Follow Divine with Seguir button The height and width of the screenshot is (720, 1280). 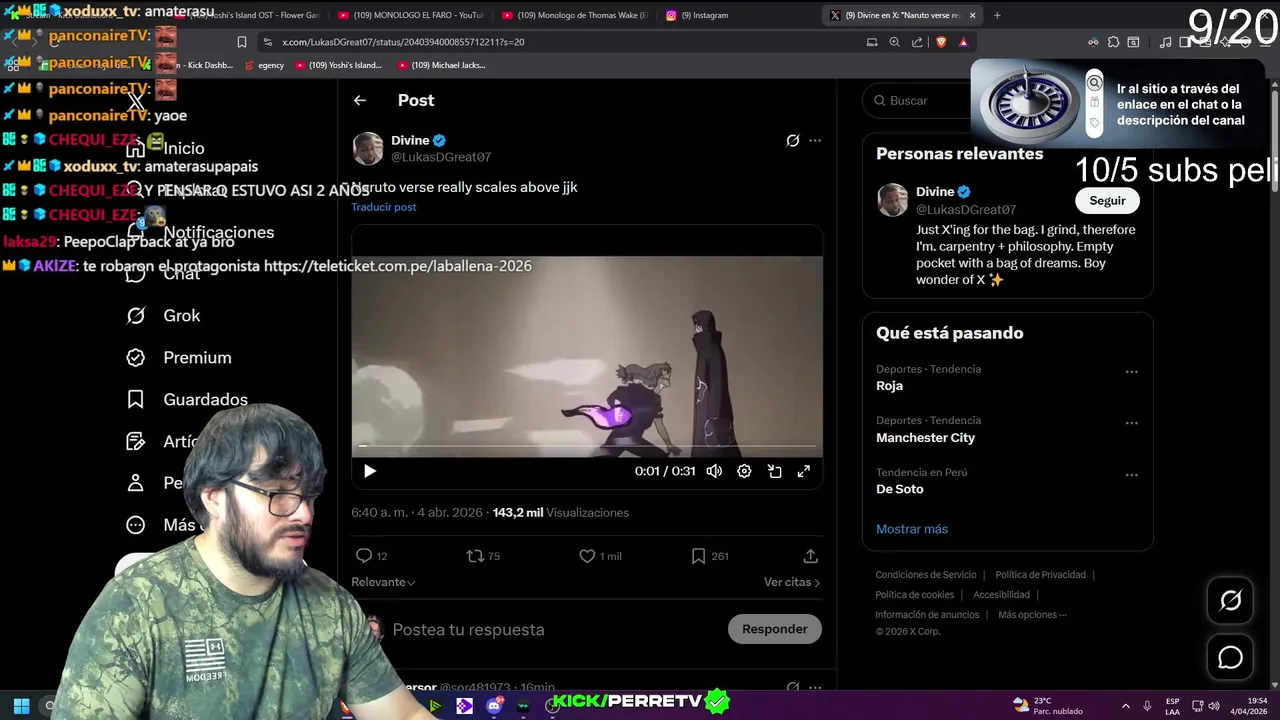(1107, 200)
